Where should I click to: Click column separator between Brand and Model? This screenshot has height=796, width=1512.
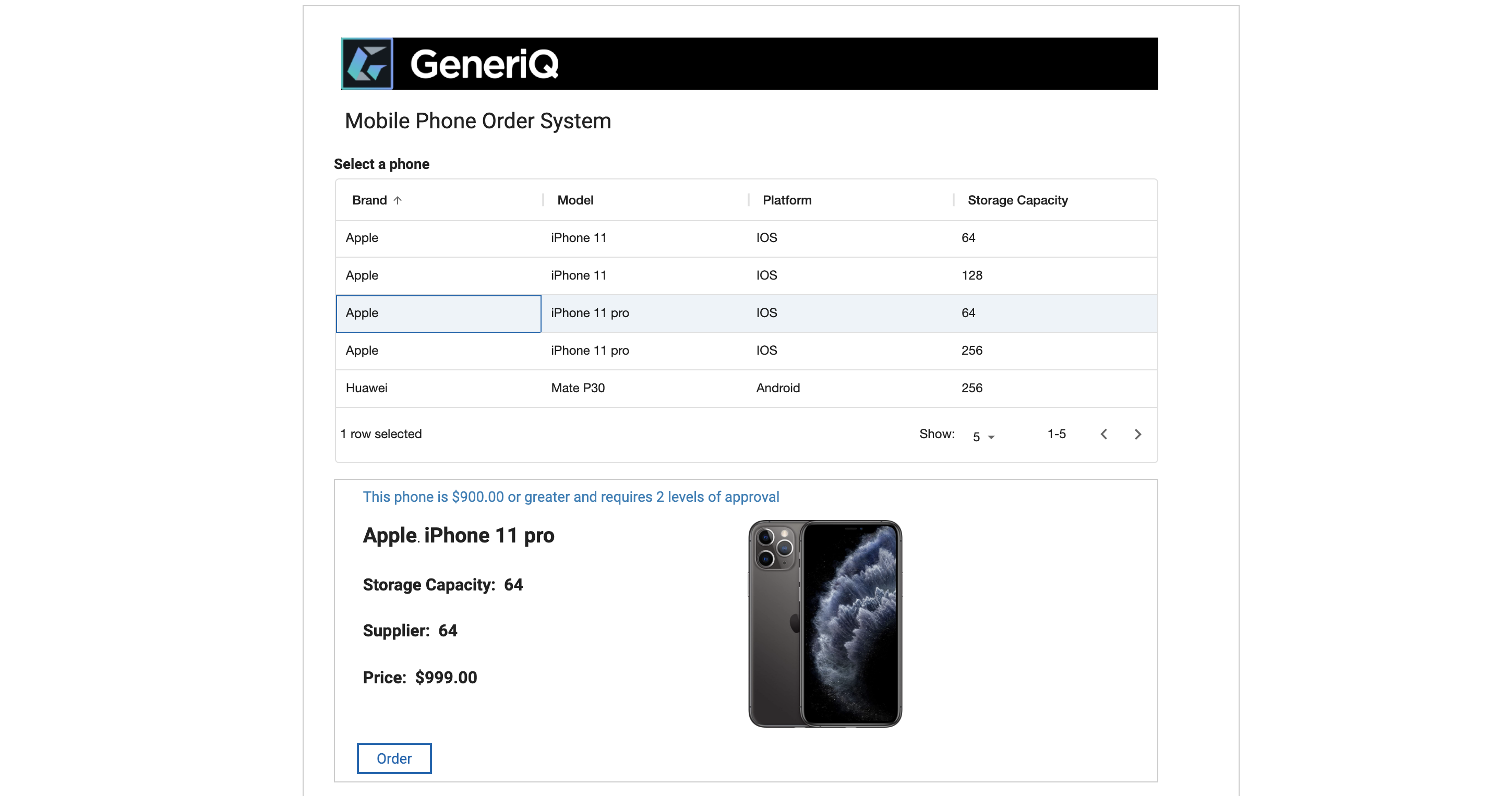pyautogui.click(x=543, y=200)
